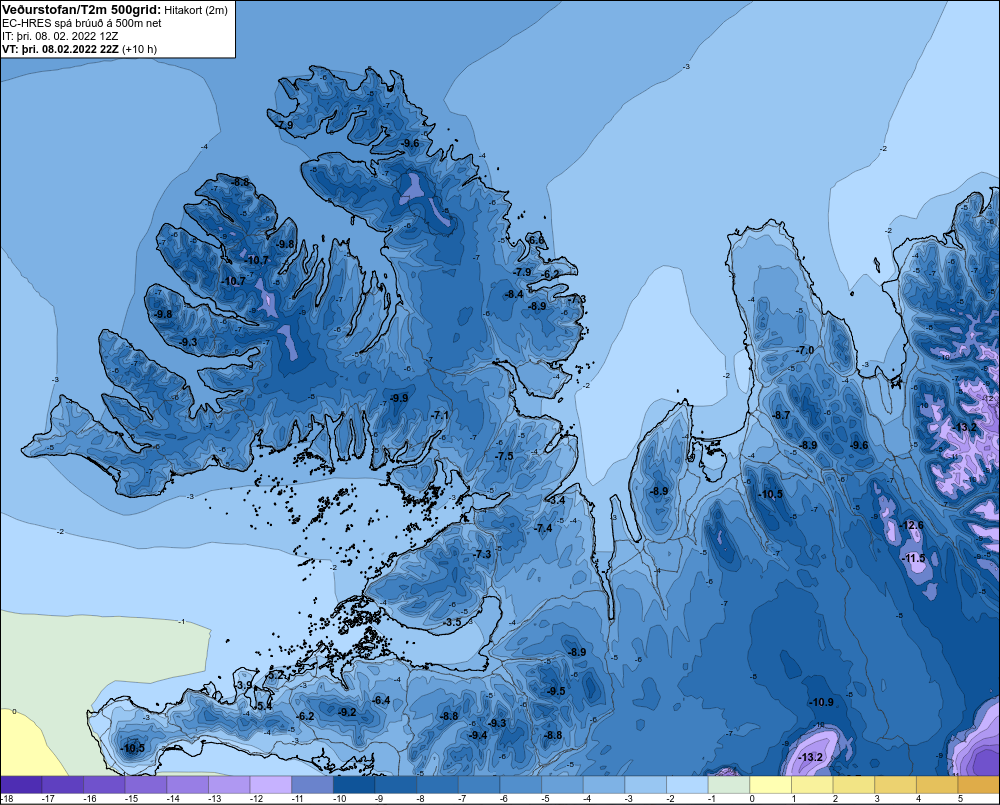Click the 'IT: þri. 08. 02. 2022 12Z' line
Viewport: 1000px width, 805px height.
tap(60, 36)
